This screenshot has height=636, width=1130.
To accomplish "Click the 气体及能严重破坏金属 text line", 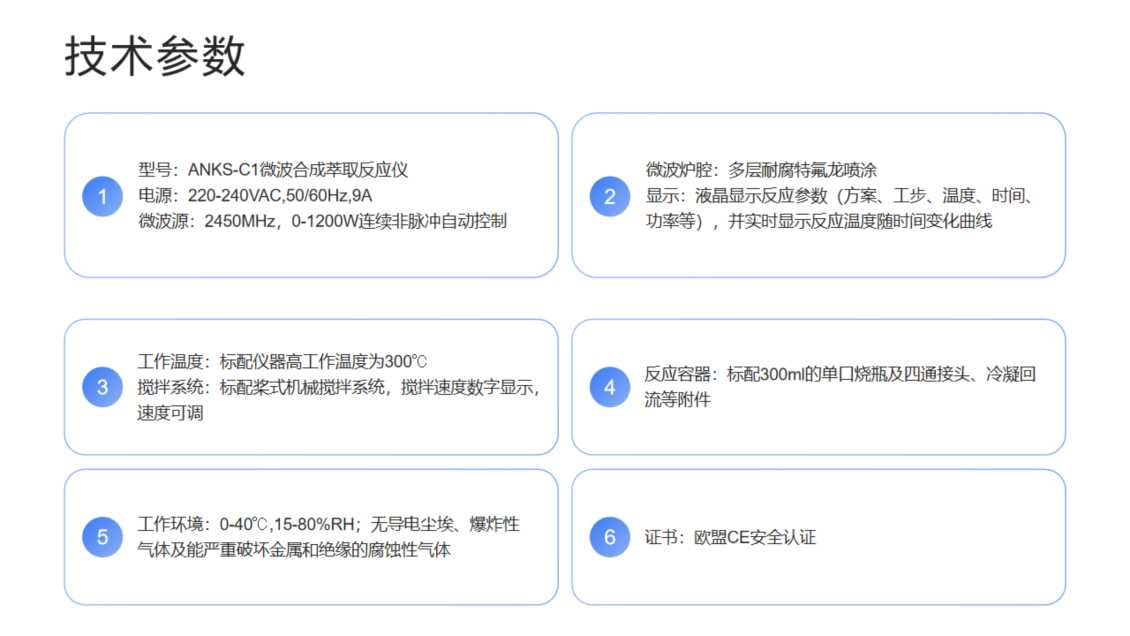I will [294, 550].
